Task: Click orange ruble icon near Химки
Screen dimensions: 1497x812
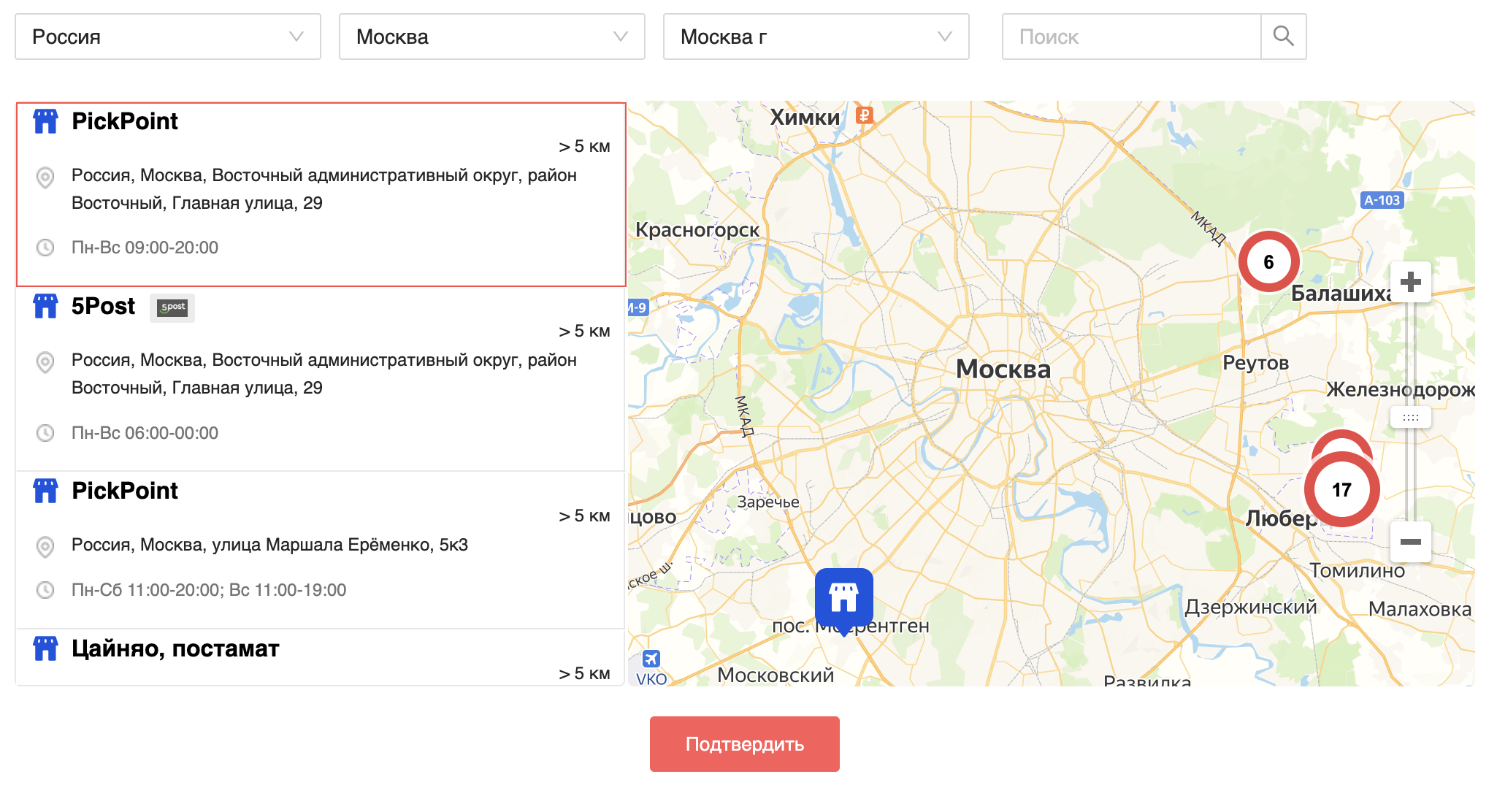Action: tap(864, 115)
